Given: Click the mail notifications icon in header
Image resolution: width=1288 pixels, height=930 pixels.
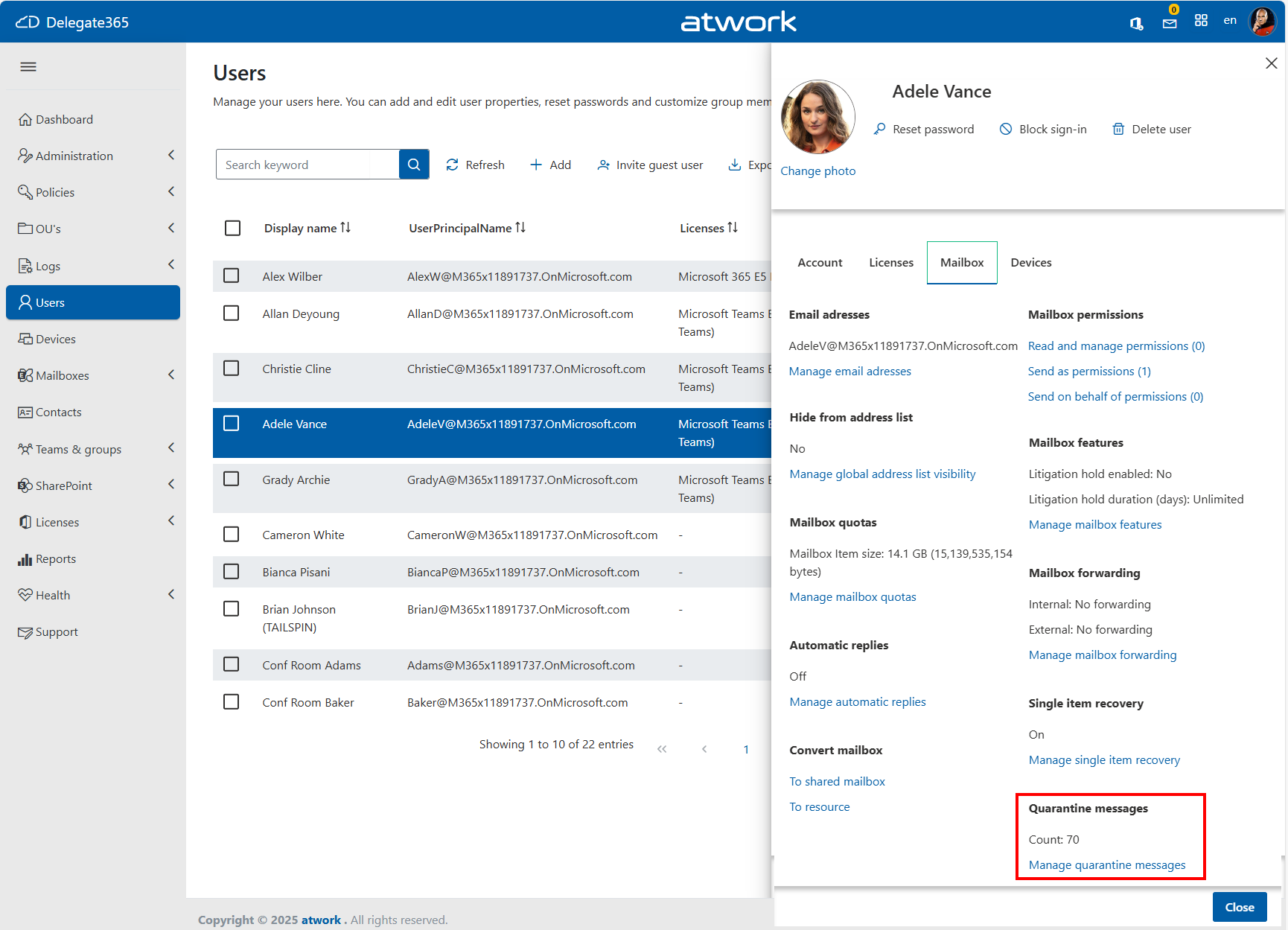Looking at the screenshot, I should [1170, 22].
